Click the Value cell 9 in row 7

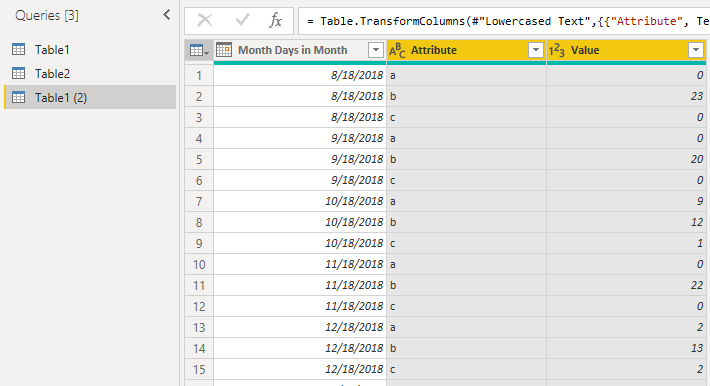click(626, 201)
